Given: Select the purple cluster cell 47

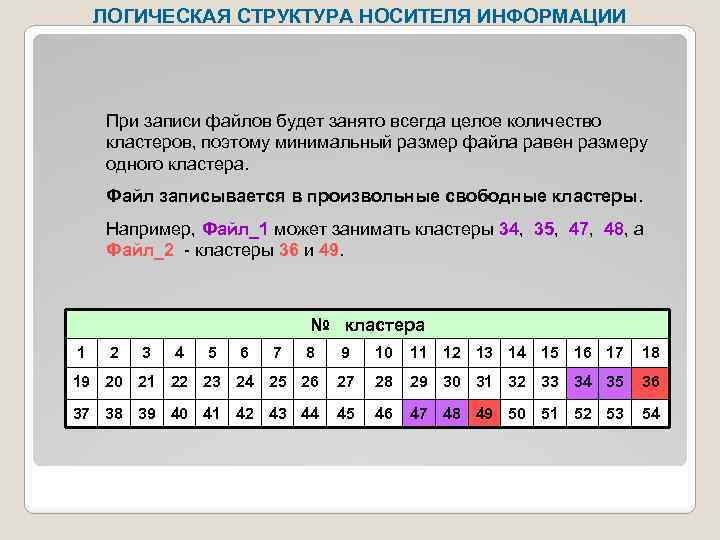Looking at the screenshot, I should coord(418,413).
